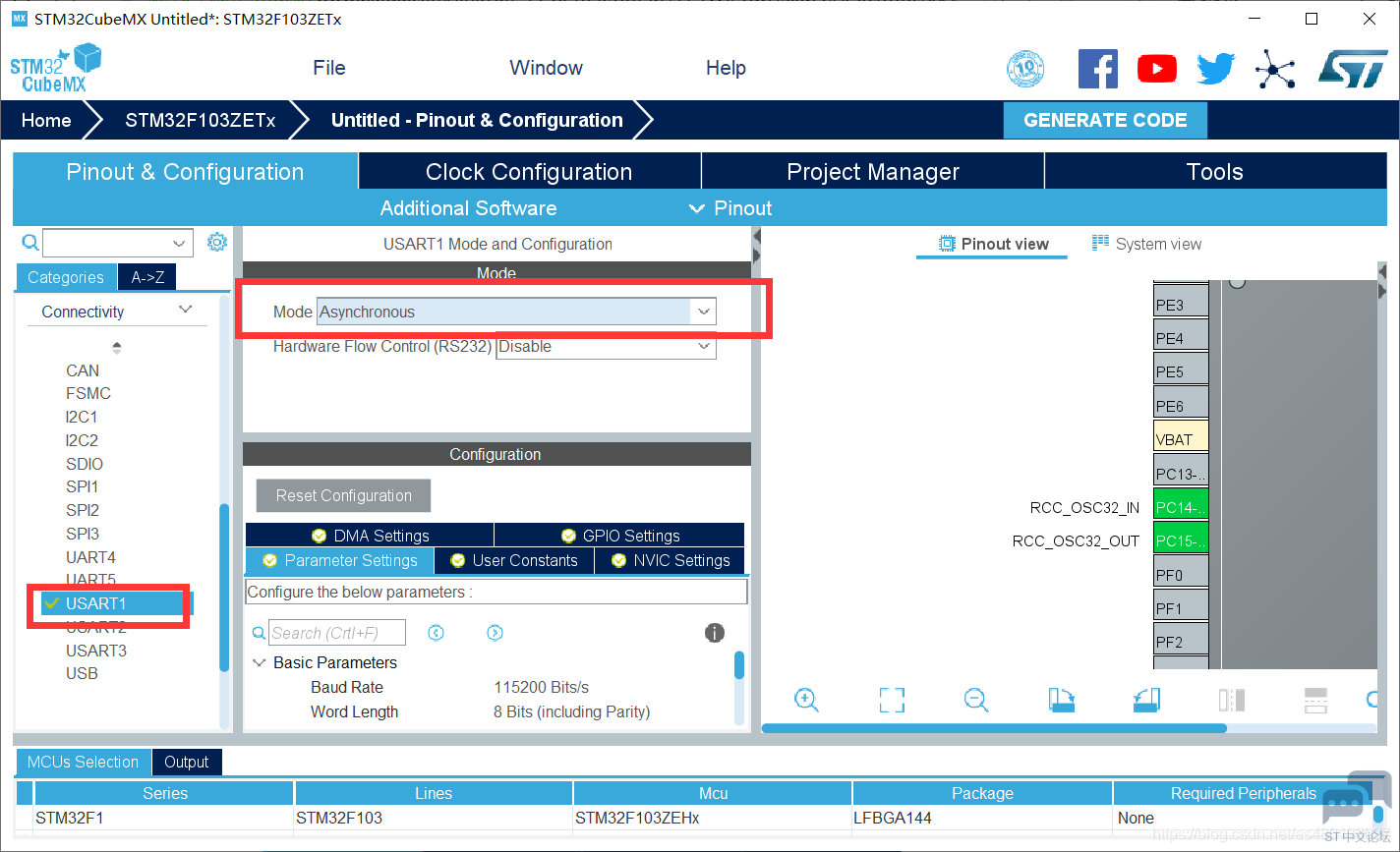This screenshot has height=852, width=1400.
Task: Focus the Search (Ctrl+F) parameter field
Action: 338,633
